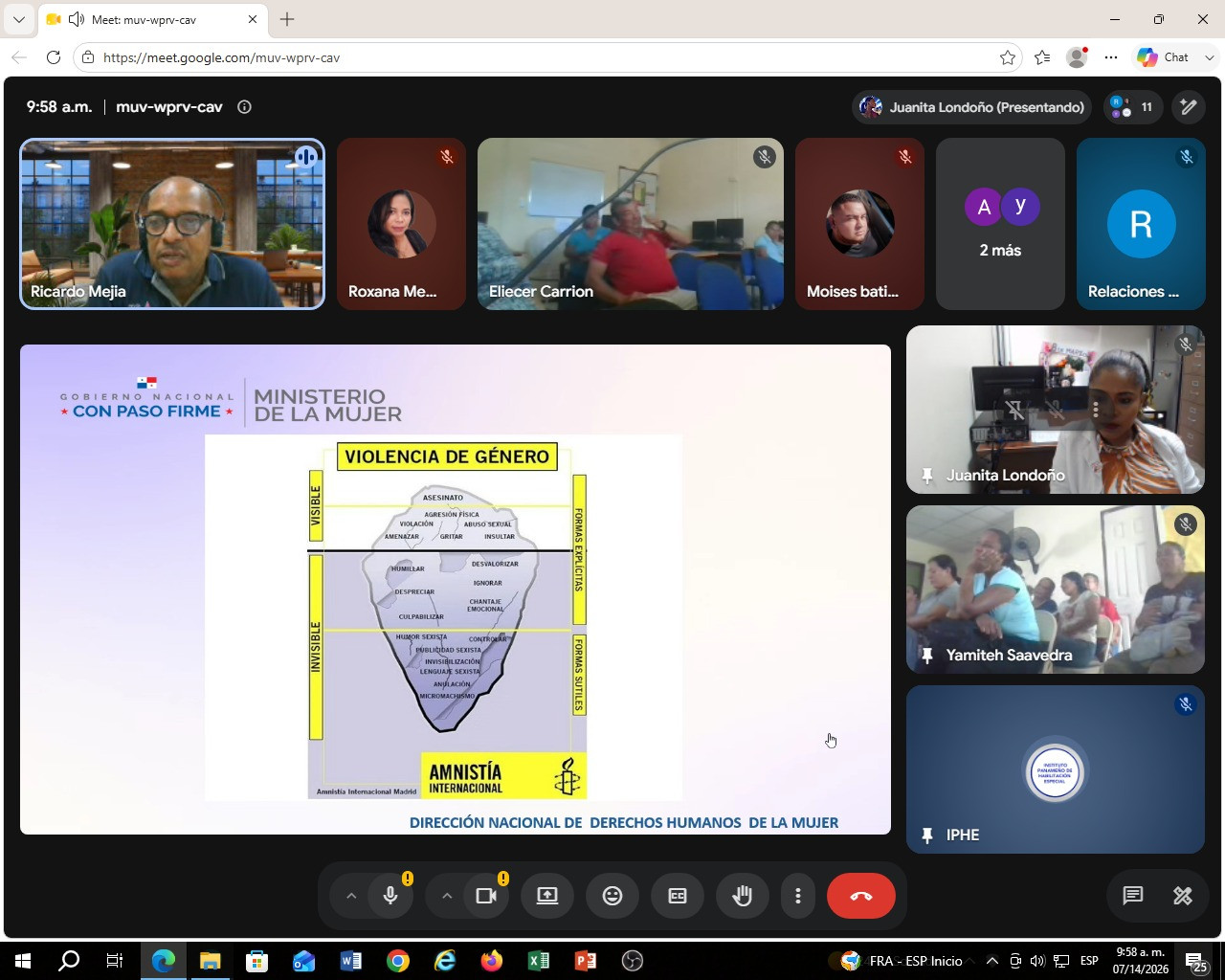The height and width of the screenshot is (980, 1225).
Task: Select Ricardo Mejia video tile
Action: pyautogui.click(x=172, y=224)
